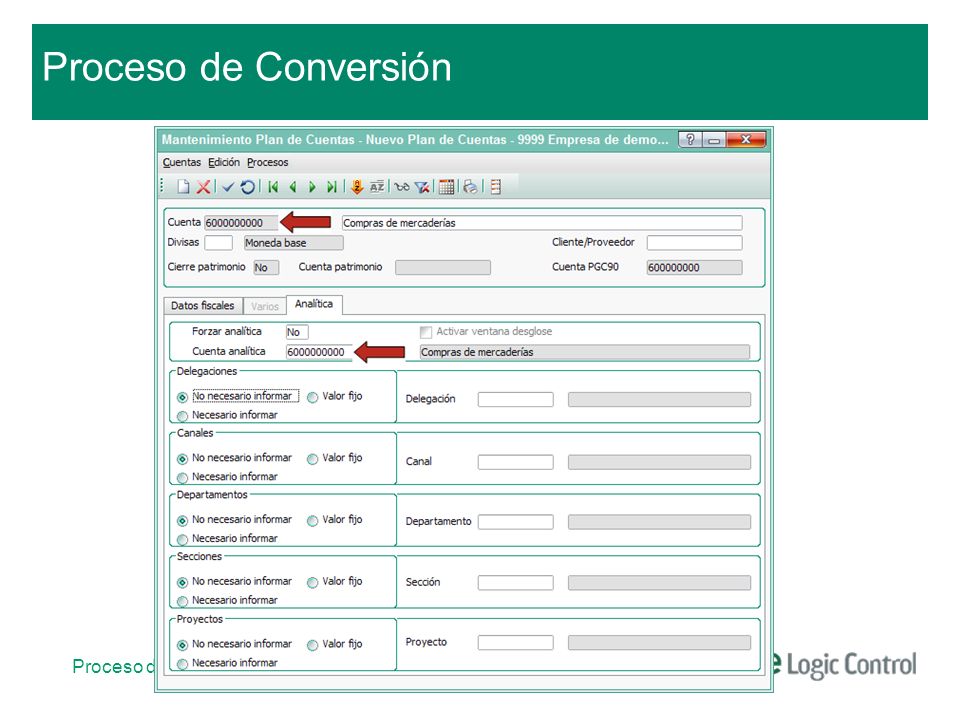Click the Divisas input field
960x720 pixels.
[x=219, y=242]
